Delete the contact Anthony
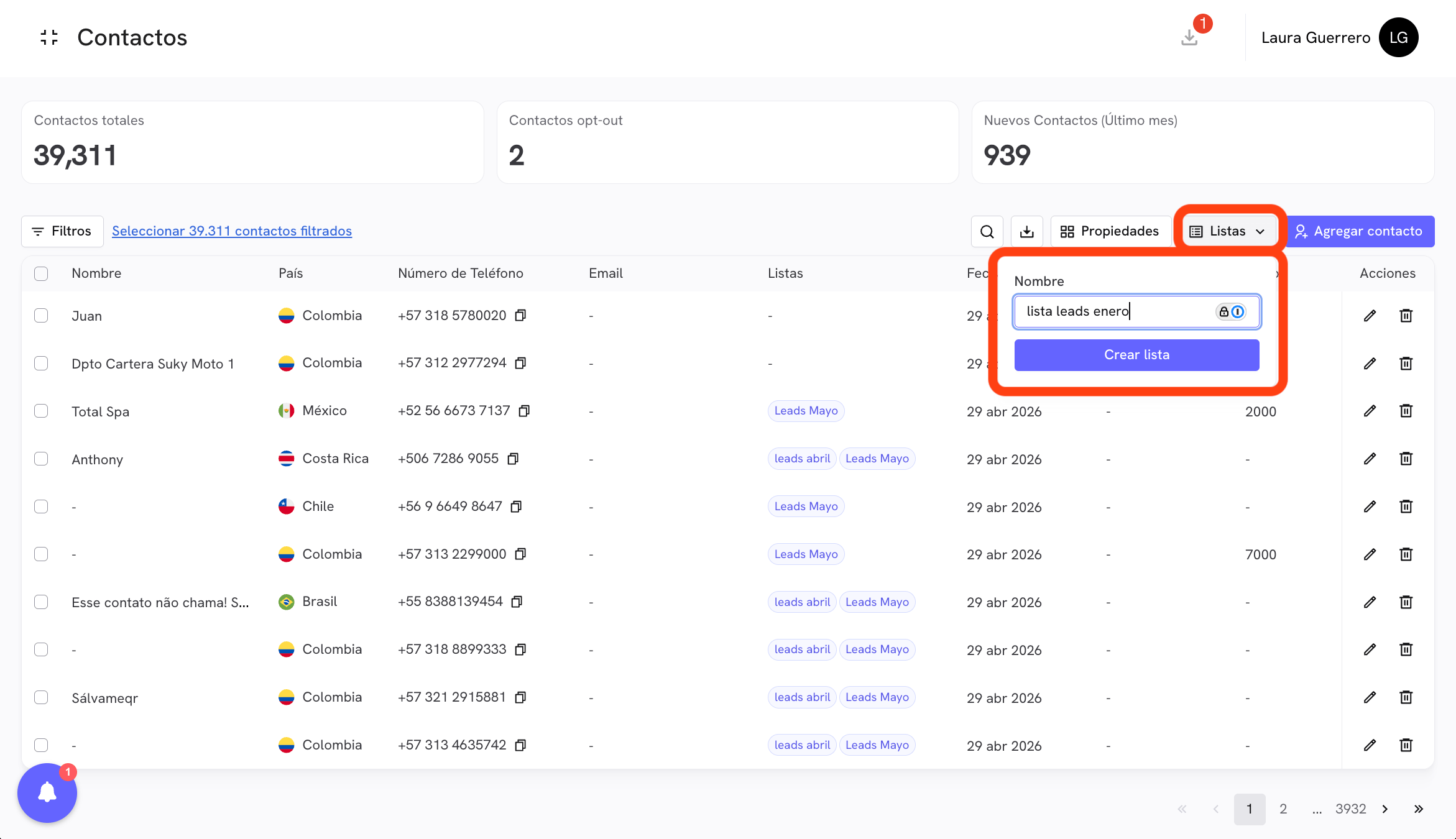1456x839 pixels. click(1406, 459)
